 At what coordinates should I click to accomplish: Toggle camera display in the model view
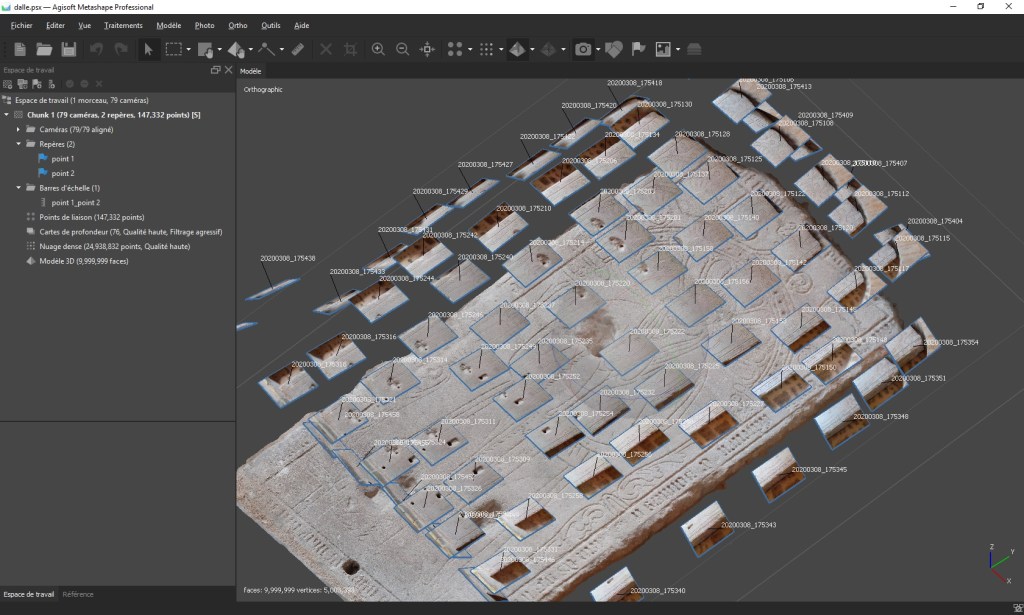point(582,49)
